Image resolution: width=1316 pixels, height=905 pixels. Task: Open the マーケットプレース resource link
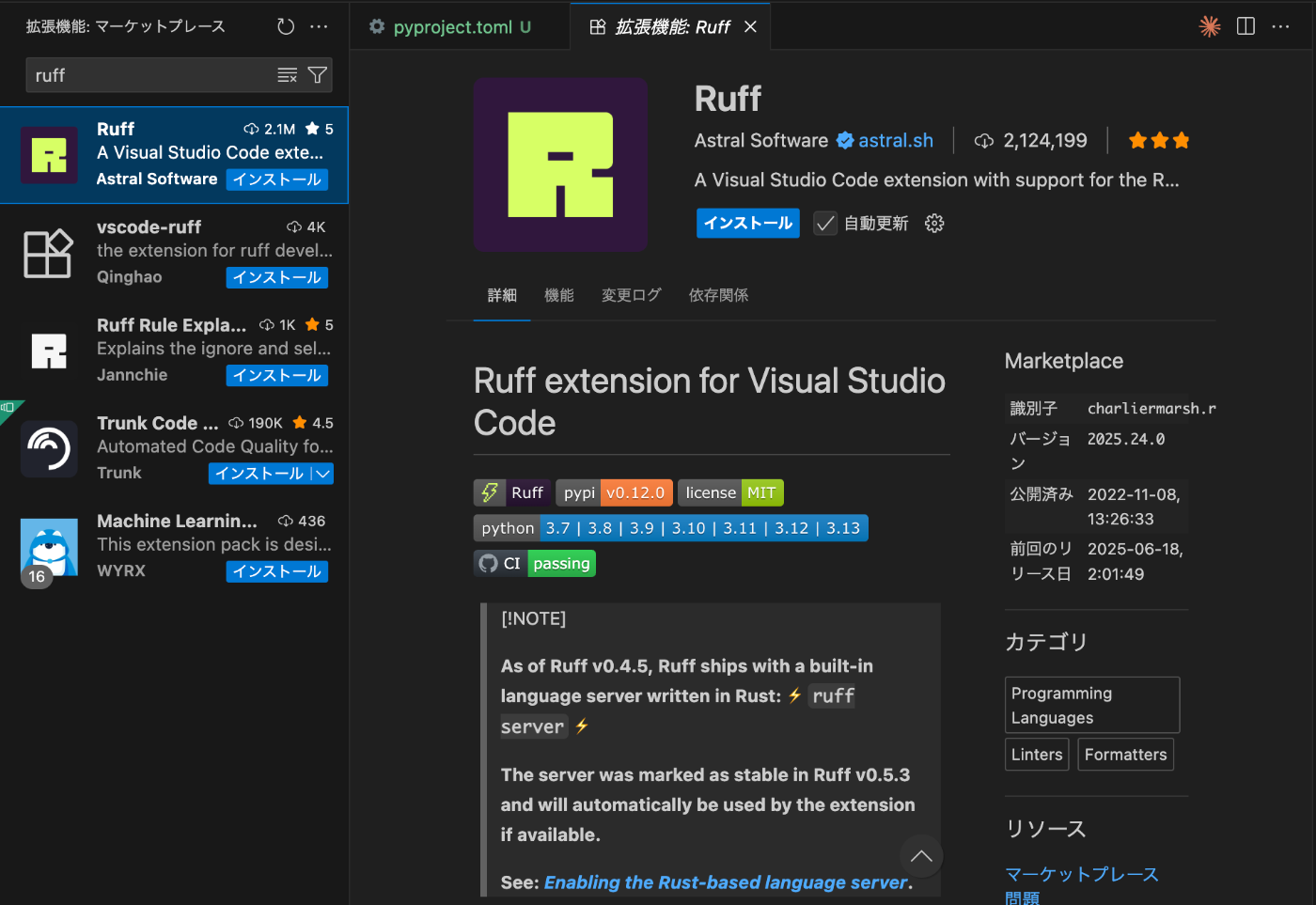[x=1082, y=874]
